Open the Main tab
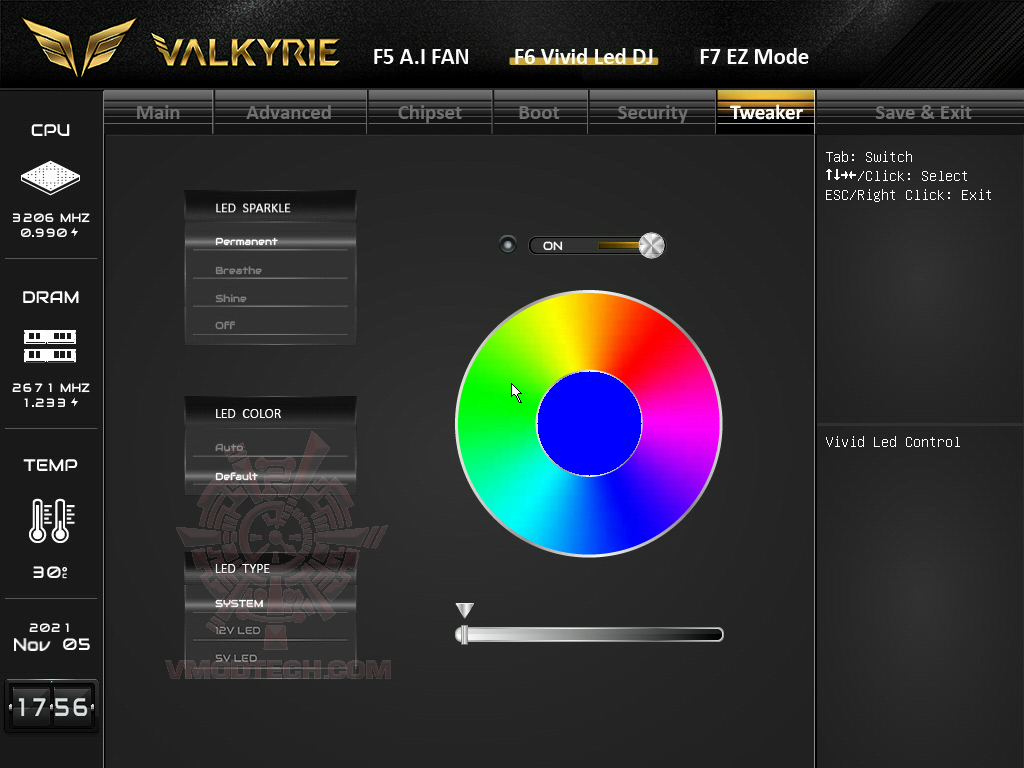 [158, 112]
